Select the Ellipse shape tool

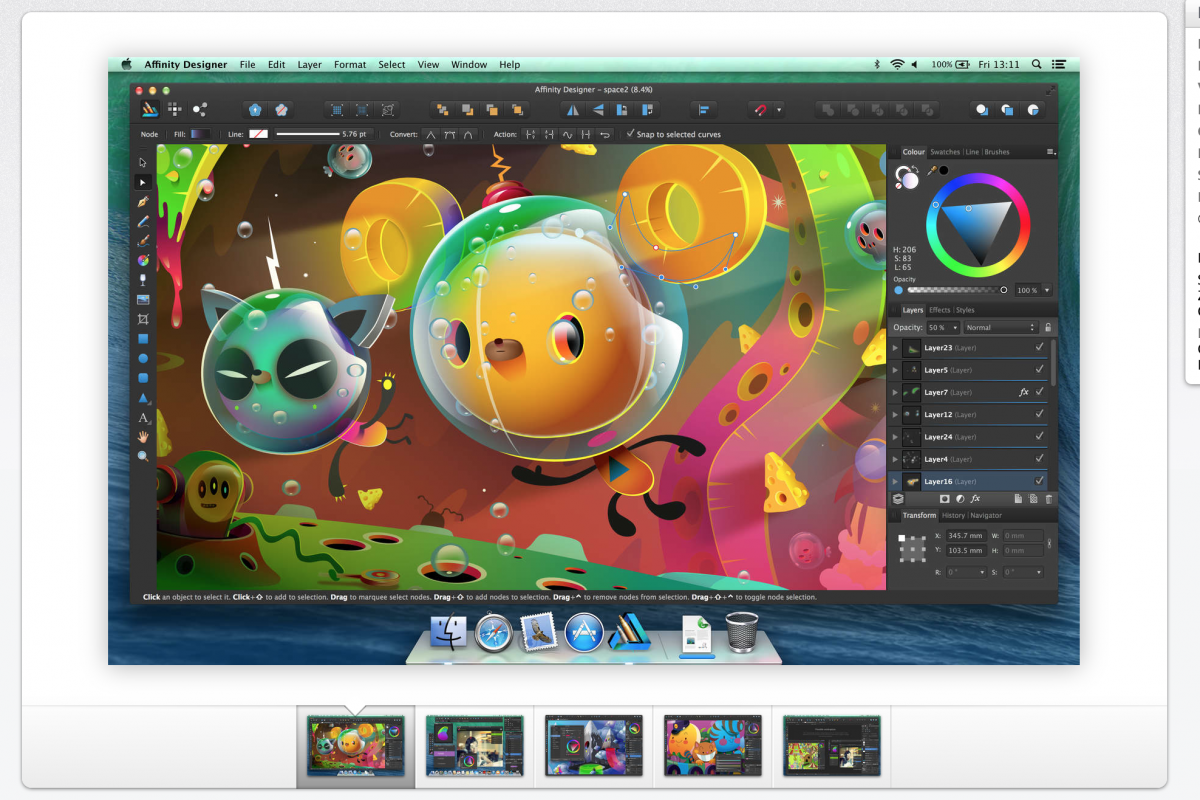click(143, 358)
